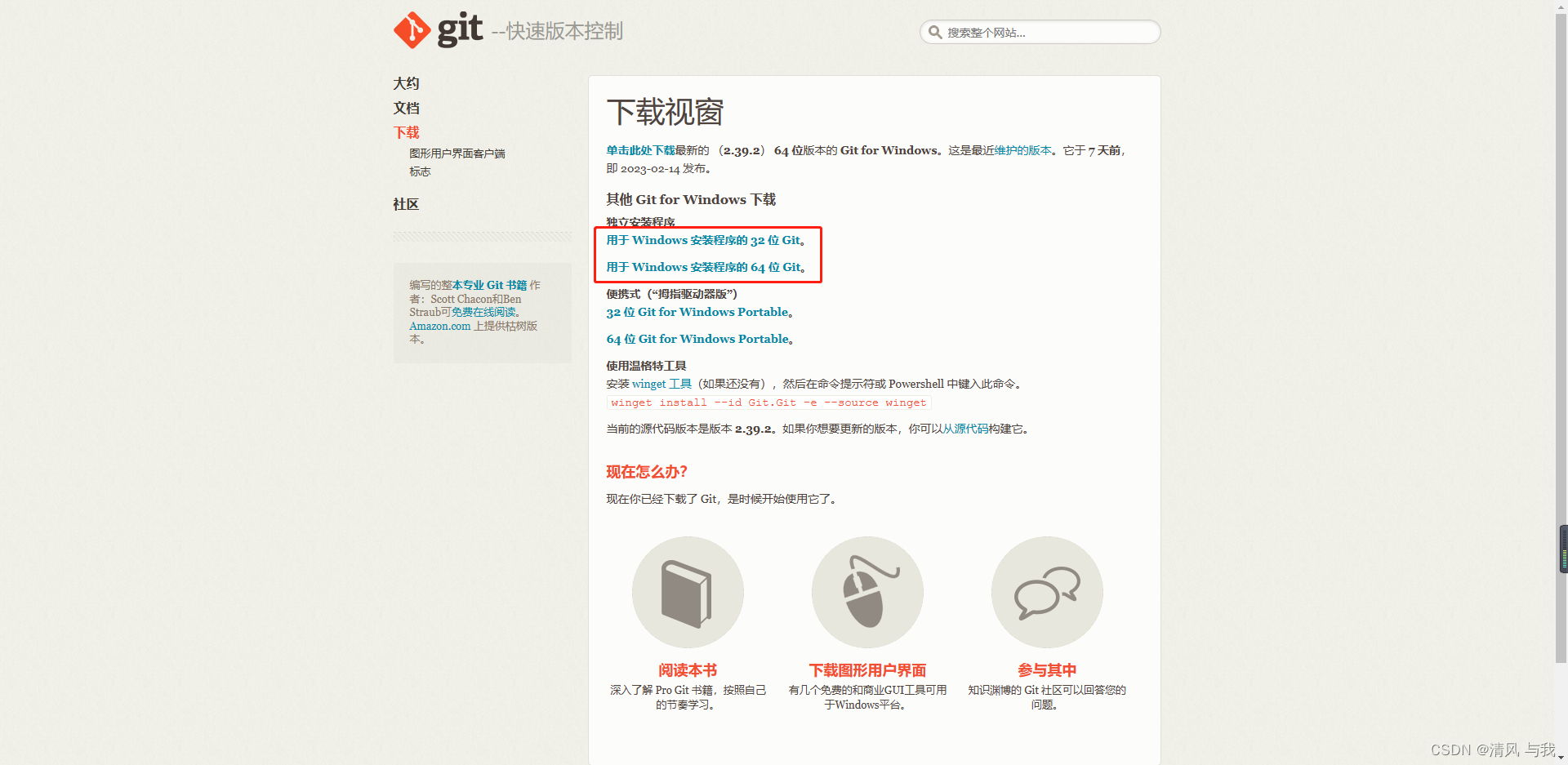Click the 参与其中 heading link
1568x765 pixels.
click(1047, 670)
